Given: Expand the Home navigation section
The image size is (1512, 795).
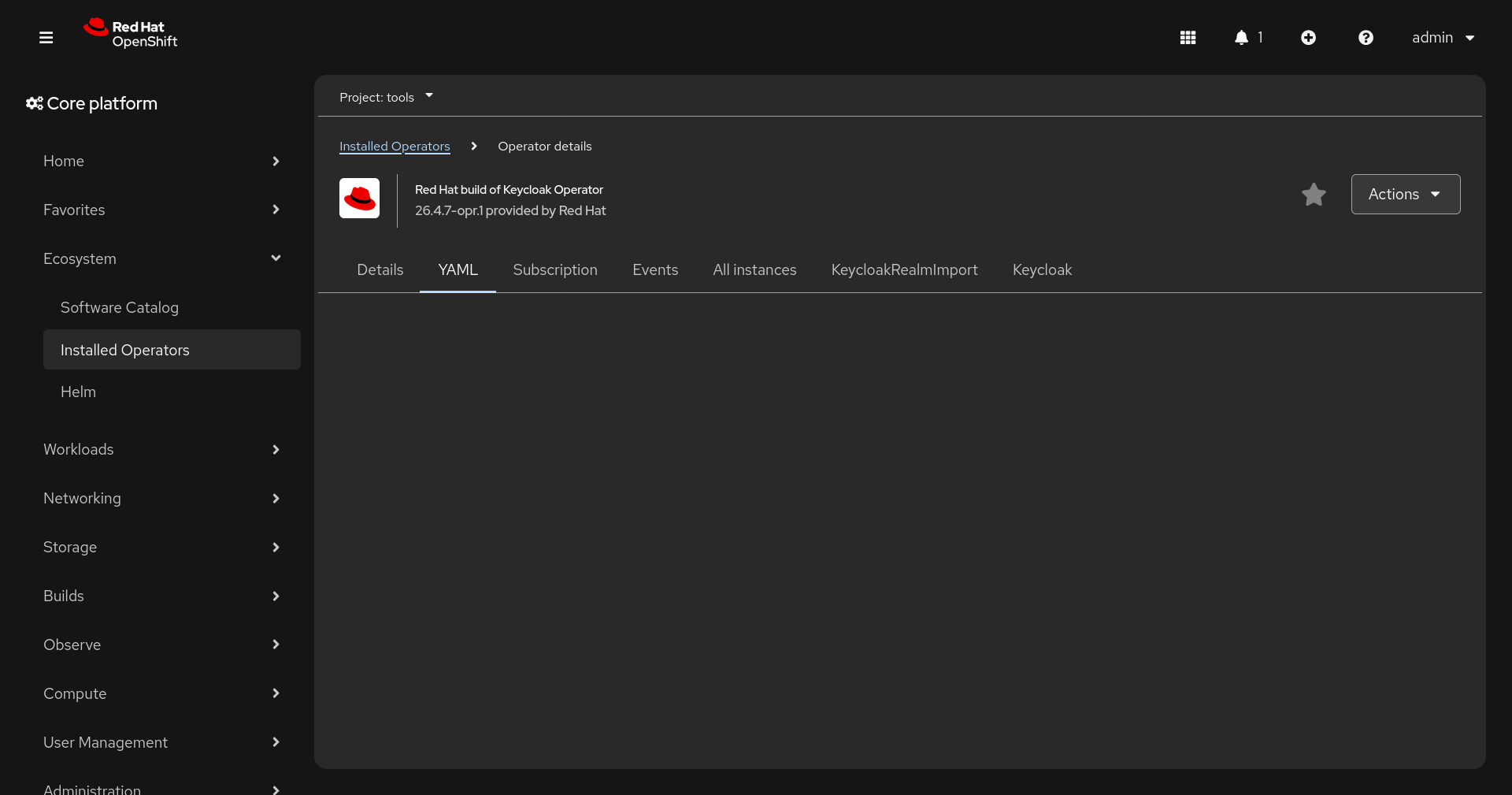Looking at the screenshot, I should pos(161,162).
